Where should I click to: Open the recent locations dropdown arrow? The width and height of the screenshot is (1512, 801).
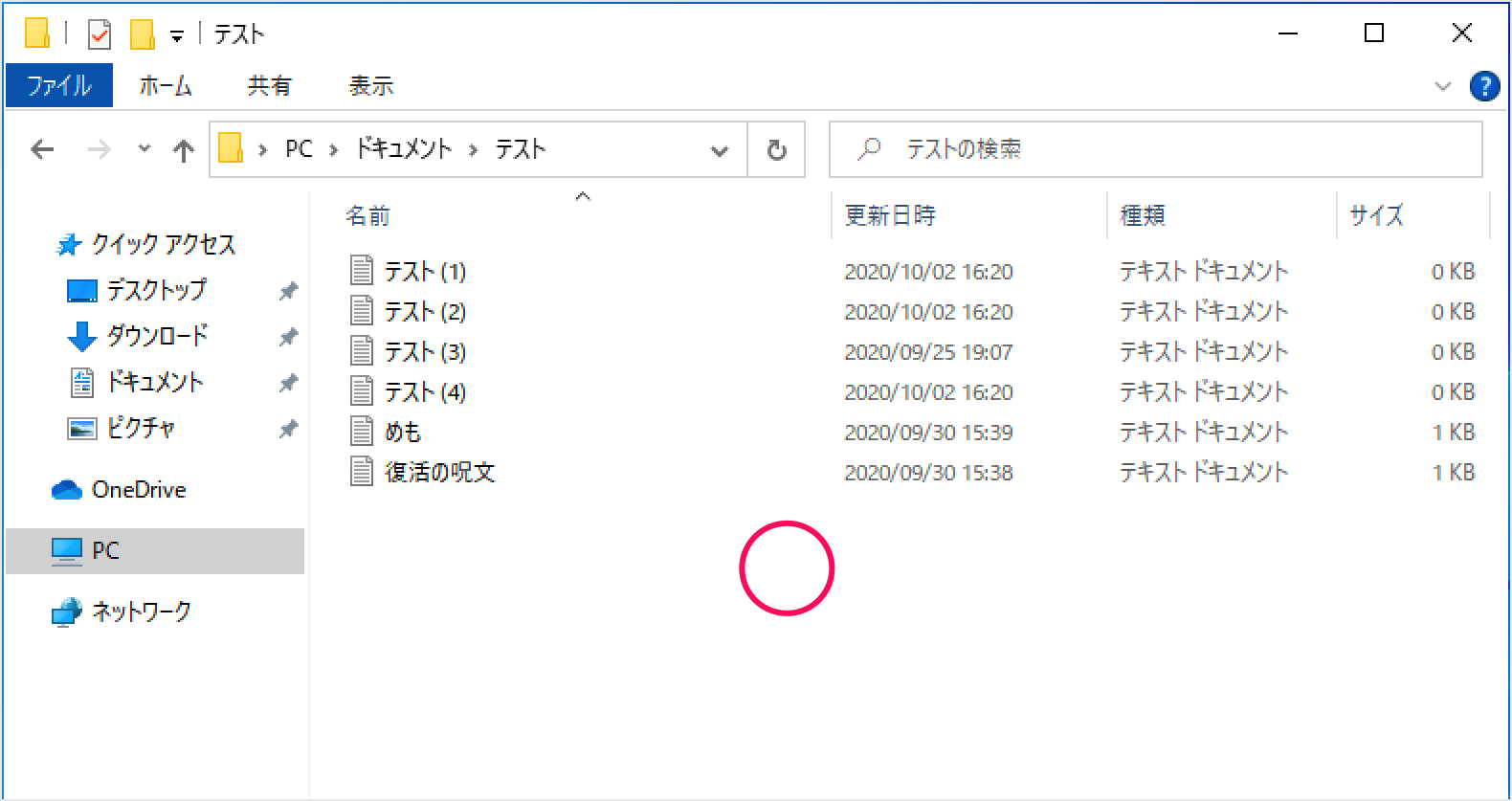pyautogui.click(x=145, y=148)
